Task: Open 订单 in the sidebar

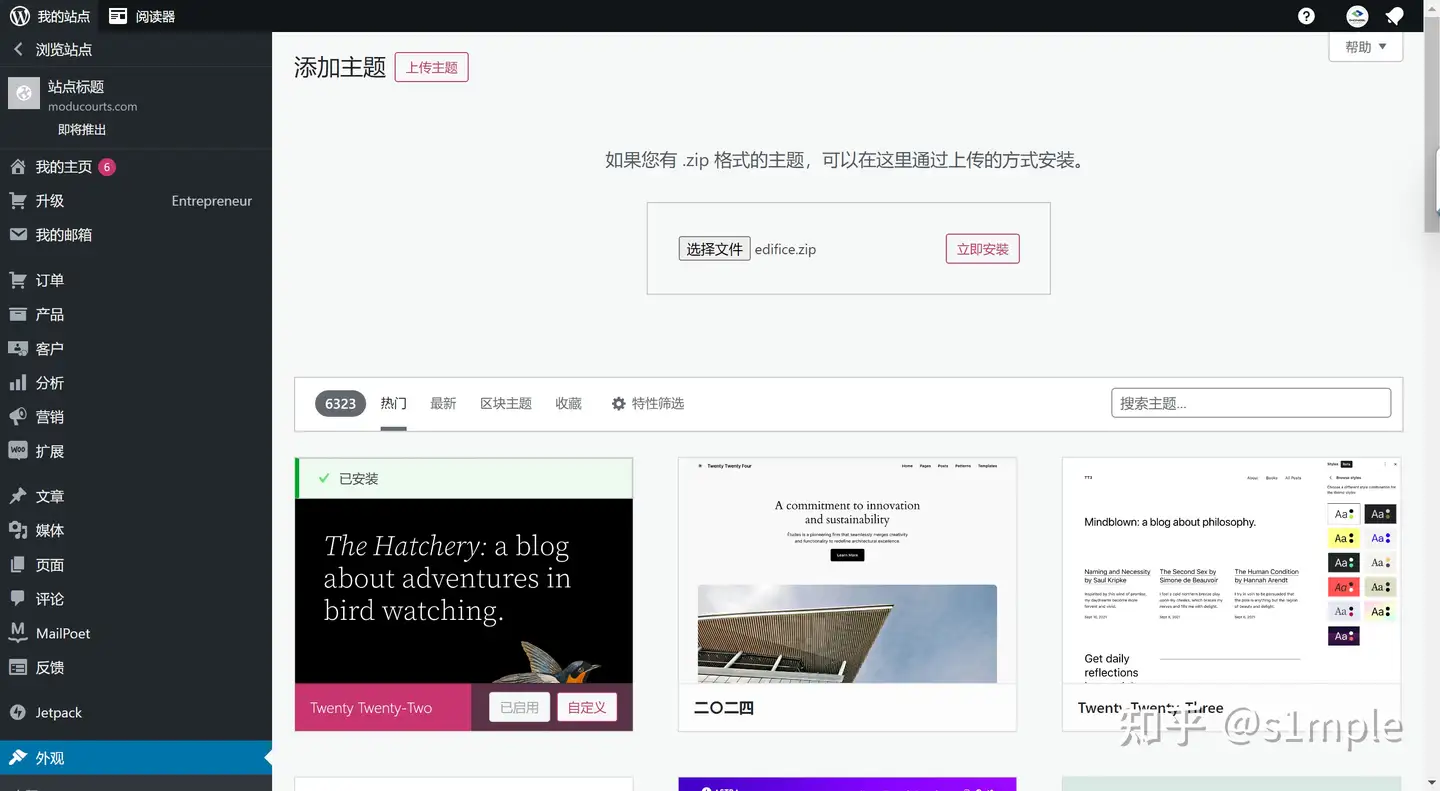Action: pos(136,280)
